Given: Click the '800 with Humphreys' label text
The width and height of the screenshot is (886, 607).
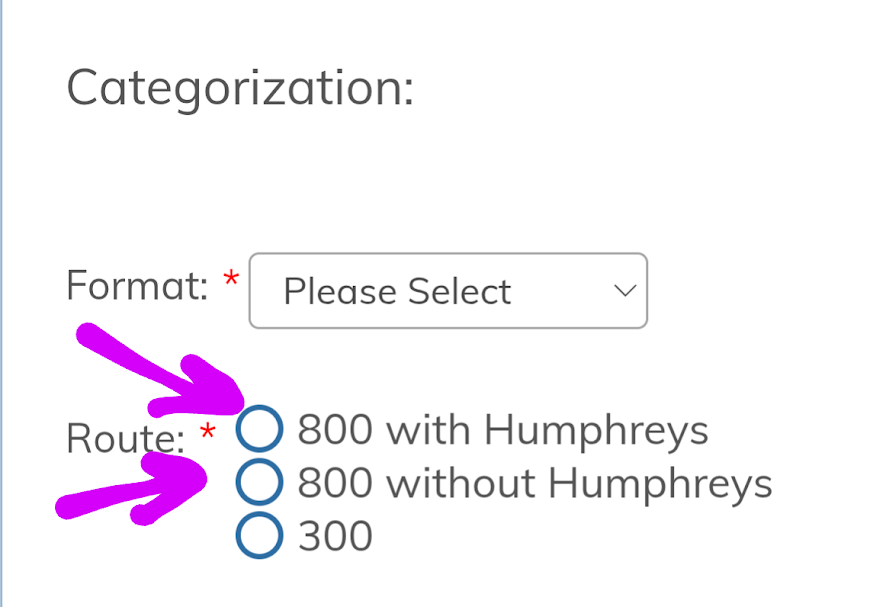Looking at the screenshot, I should pyautogui.click(x=503, y=431).
